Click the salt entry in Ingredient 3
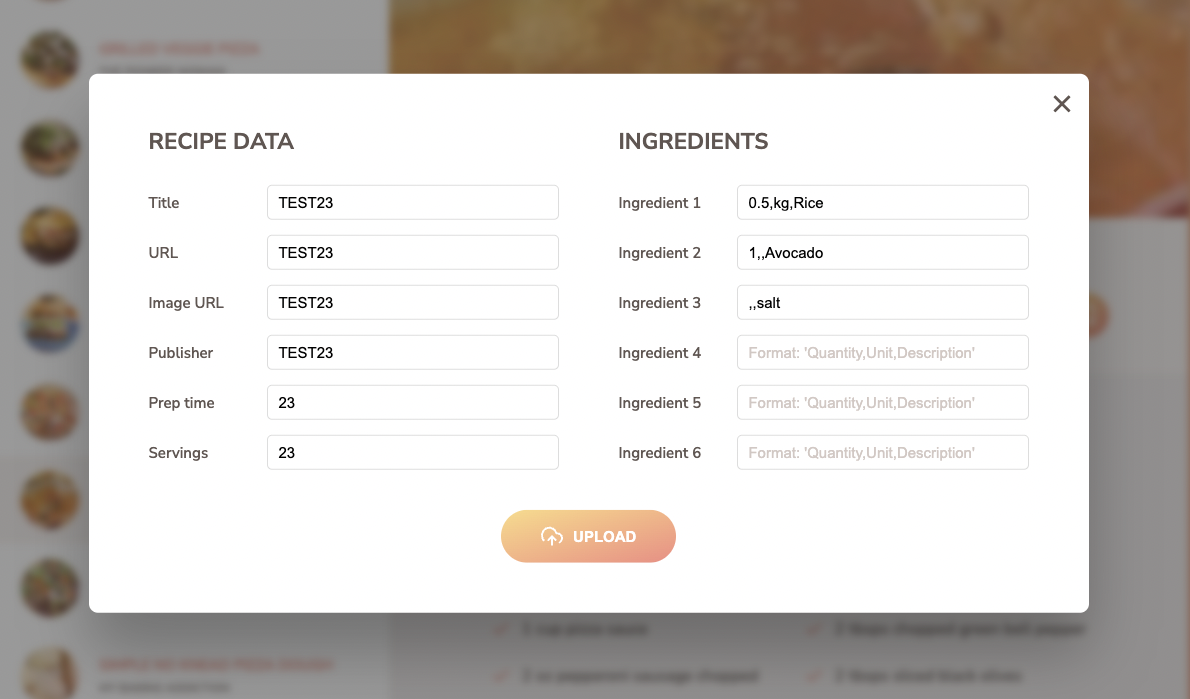 tap(882, 302)
